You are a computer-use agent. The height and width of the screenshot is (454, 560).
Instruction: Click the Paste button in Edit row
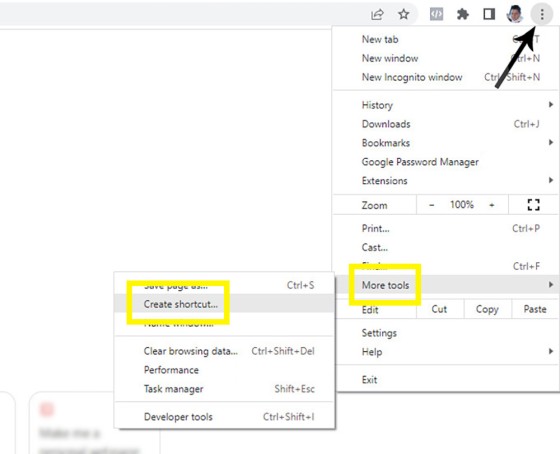[x=535, y=309]
